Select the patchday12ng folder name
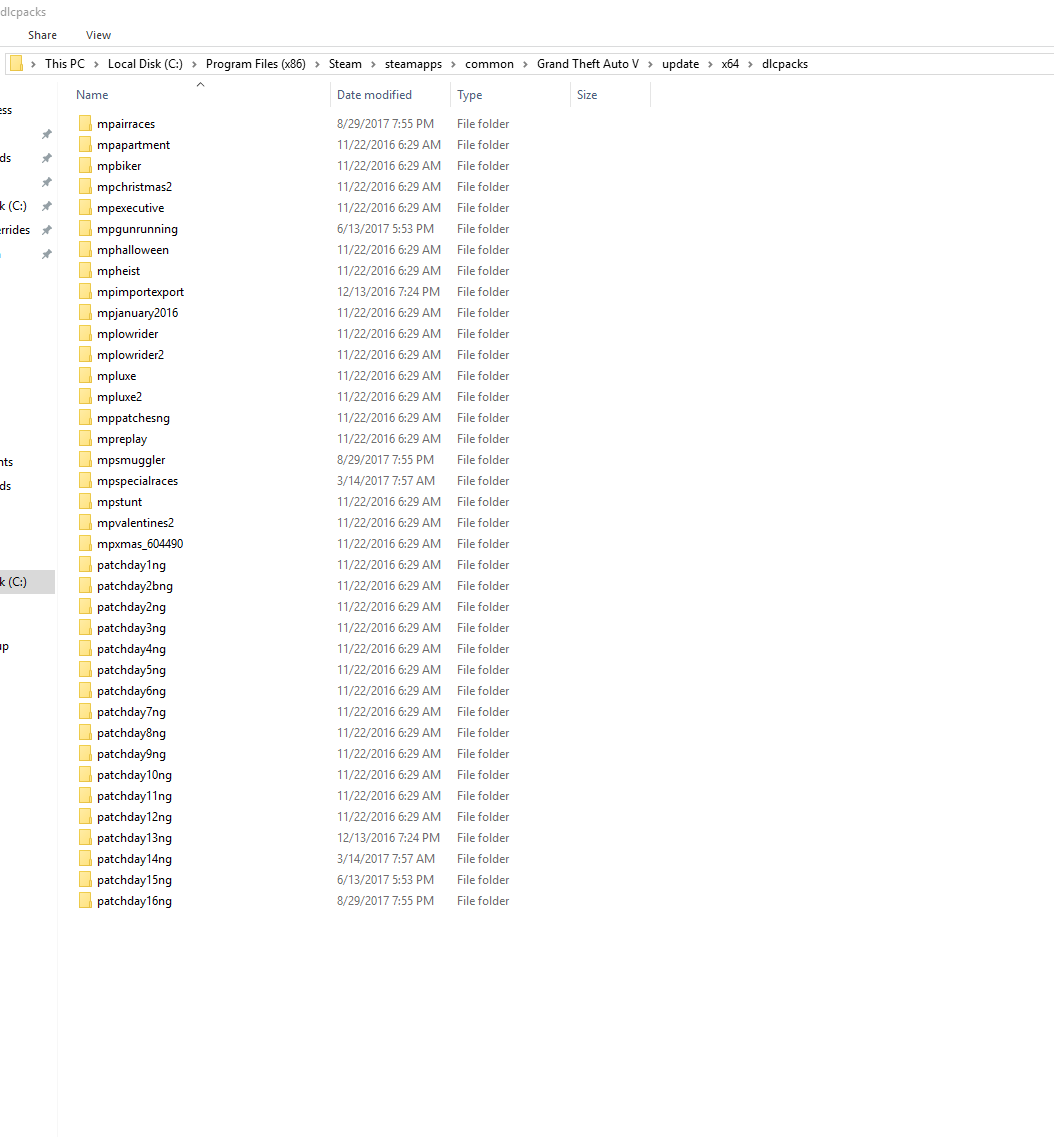Screen dimensions: 1054x1139 tap(134, 817)
